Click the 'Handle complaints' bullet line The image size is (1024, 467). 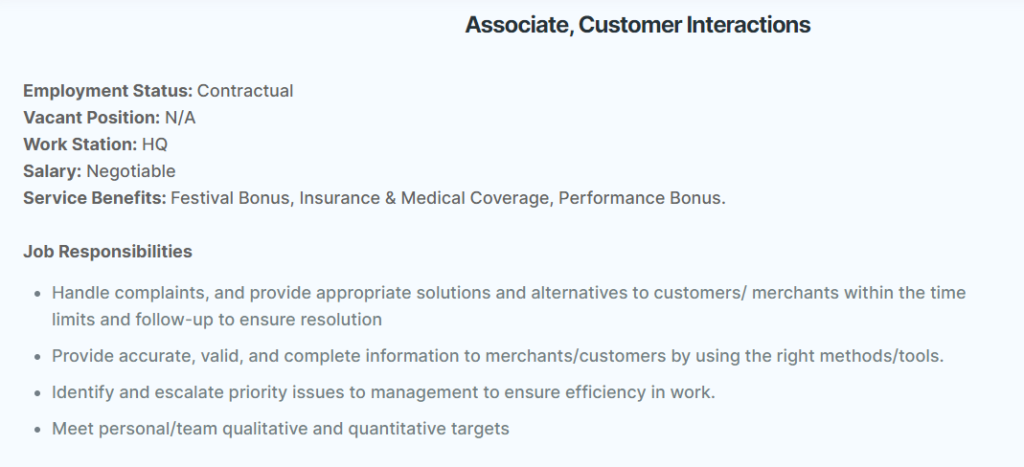pos(509,293)
